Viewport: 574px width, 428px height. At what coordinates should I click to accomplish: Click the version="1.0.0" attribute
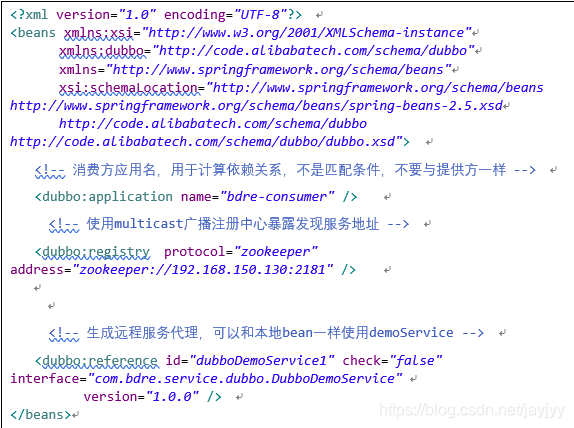[x=141, y=397]
